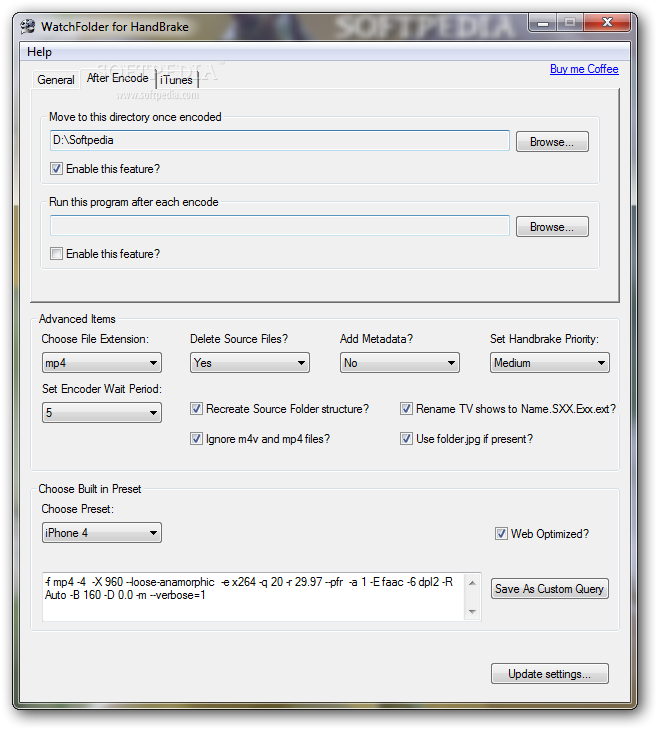Click the move-to directory path field
The height and width of the screenshot is (730, 658).
279,140
